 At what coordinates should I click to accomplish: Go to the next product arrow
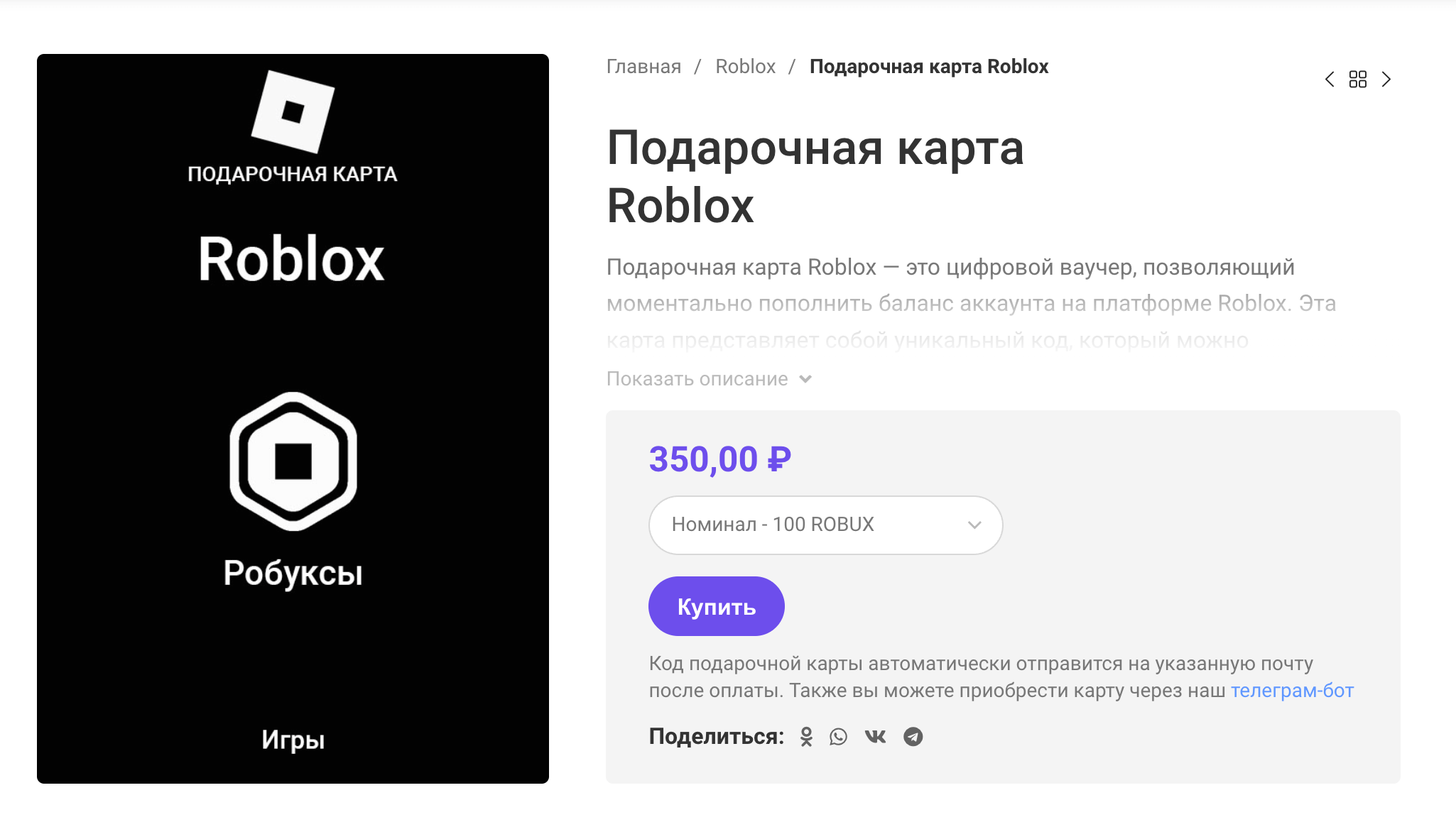(x=1386, y=80)
